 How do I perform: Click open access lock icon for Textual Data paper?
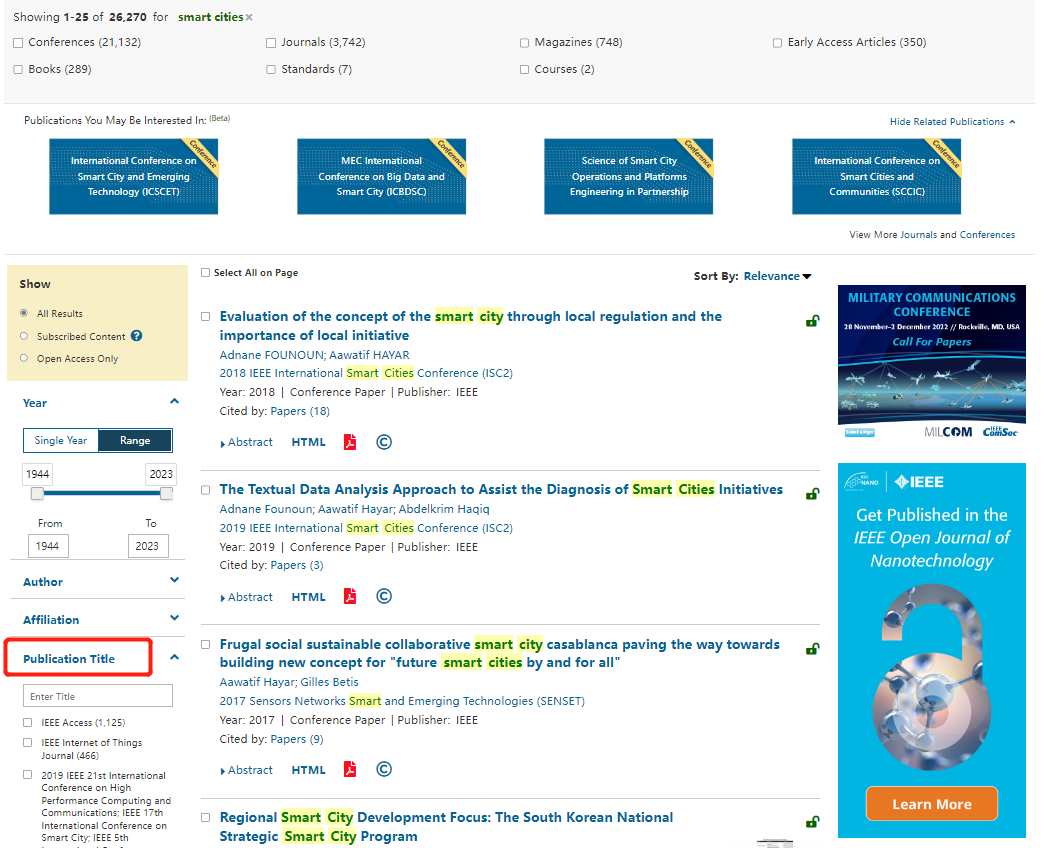pyautogui.click(x=813, y=495)
